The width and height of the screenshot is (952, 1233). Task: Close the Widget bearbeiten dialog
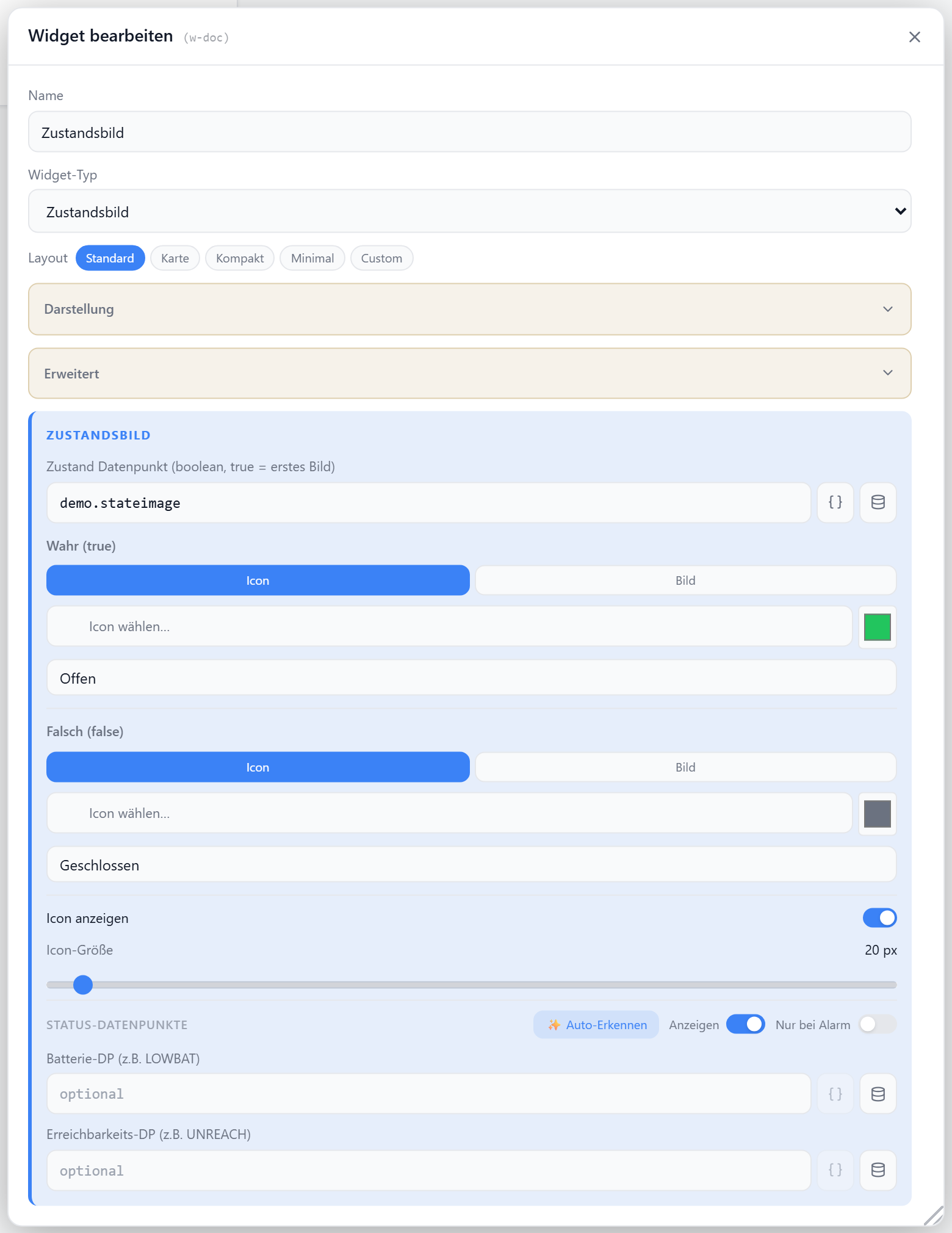pyautogui.click(x=914, y=37)
